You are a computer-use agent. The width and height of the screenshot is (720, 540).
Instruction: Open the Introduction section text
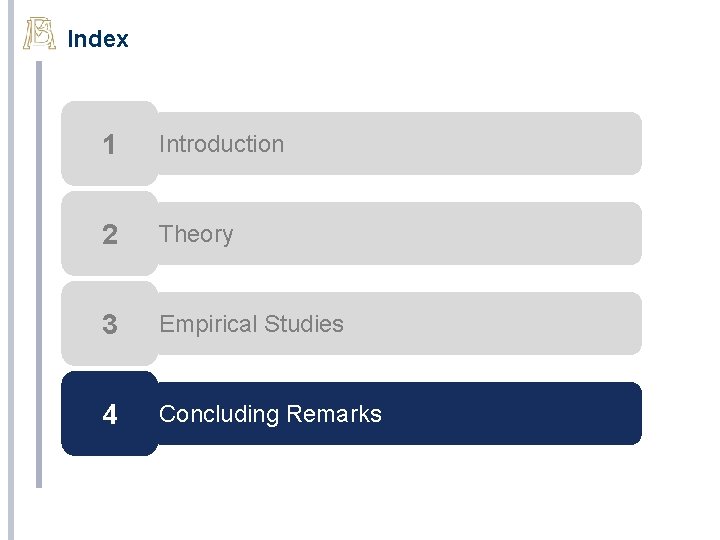coord(221,144)
